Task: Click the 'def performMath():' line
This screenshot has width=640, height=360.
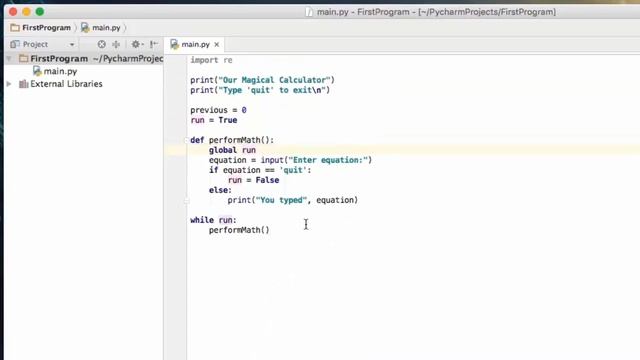Action: (232, 140)
